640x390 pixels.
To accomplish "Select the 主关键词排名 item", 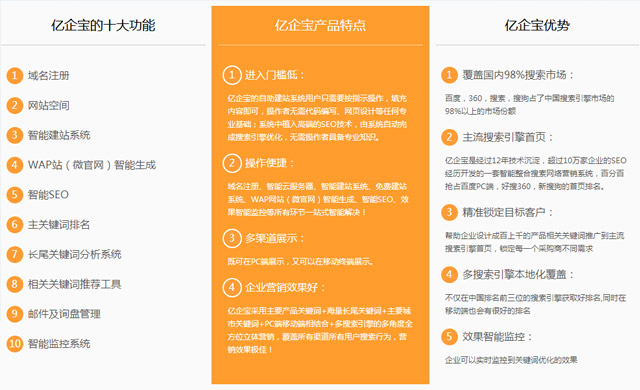I will [59, 224].
